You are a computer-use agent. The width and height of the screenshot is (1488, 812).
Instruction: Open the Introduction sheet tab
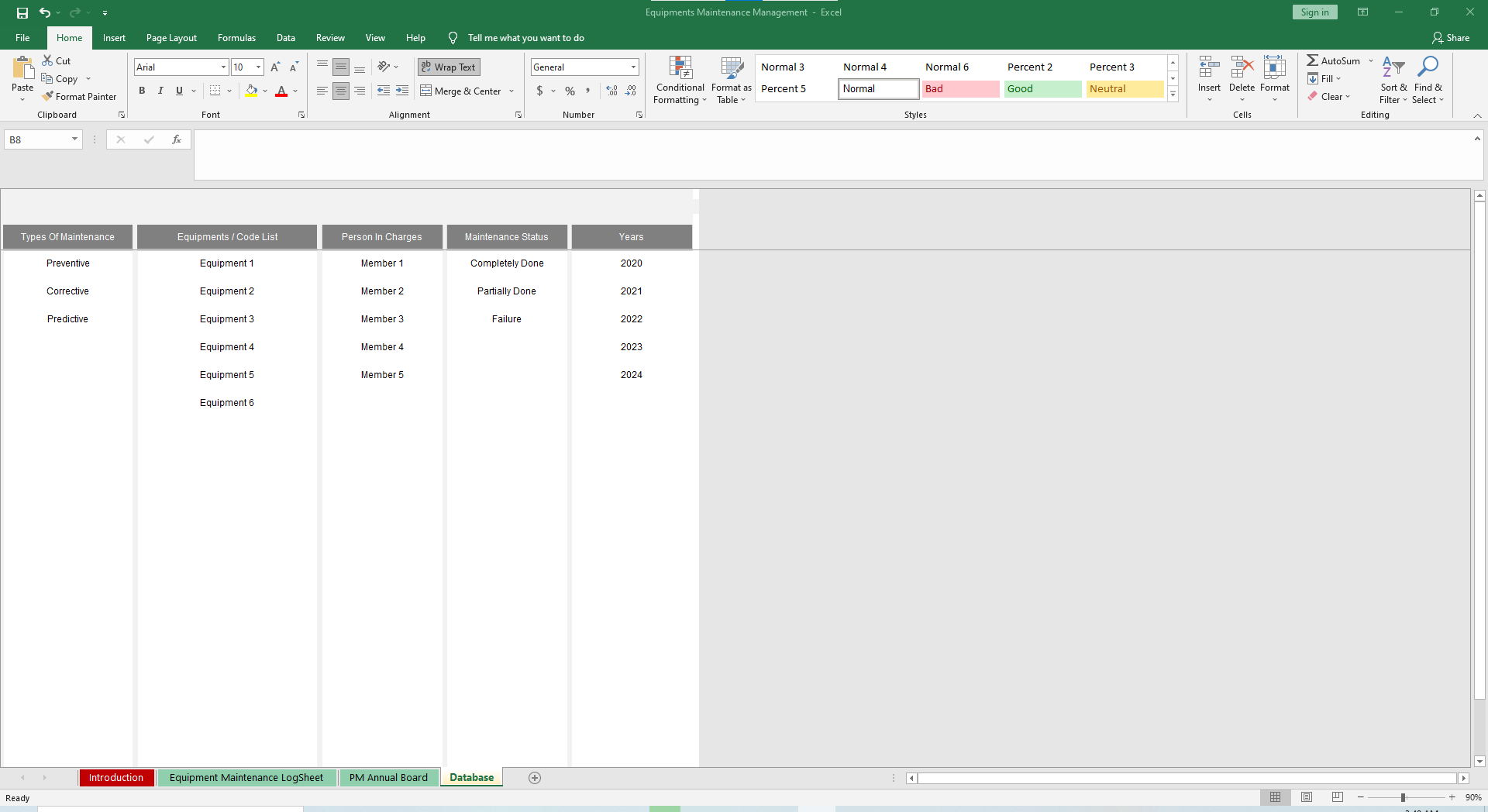[x=116, y=778]
